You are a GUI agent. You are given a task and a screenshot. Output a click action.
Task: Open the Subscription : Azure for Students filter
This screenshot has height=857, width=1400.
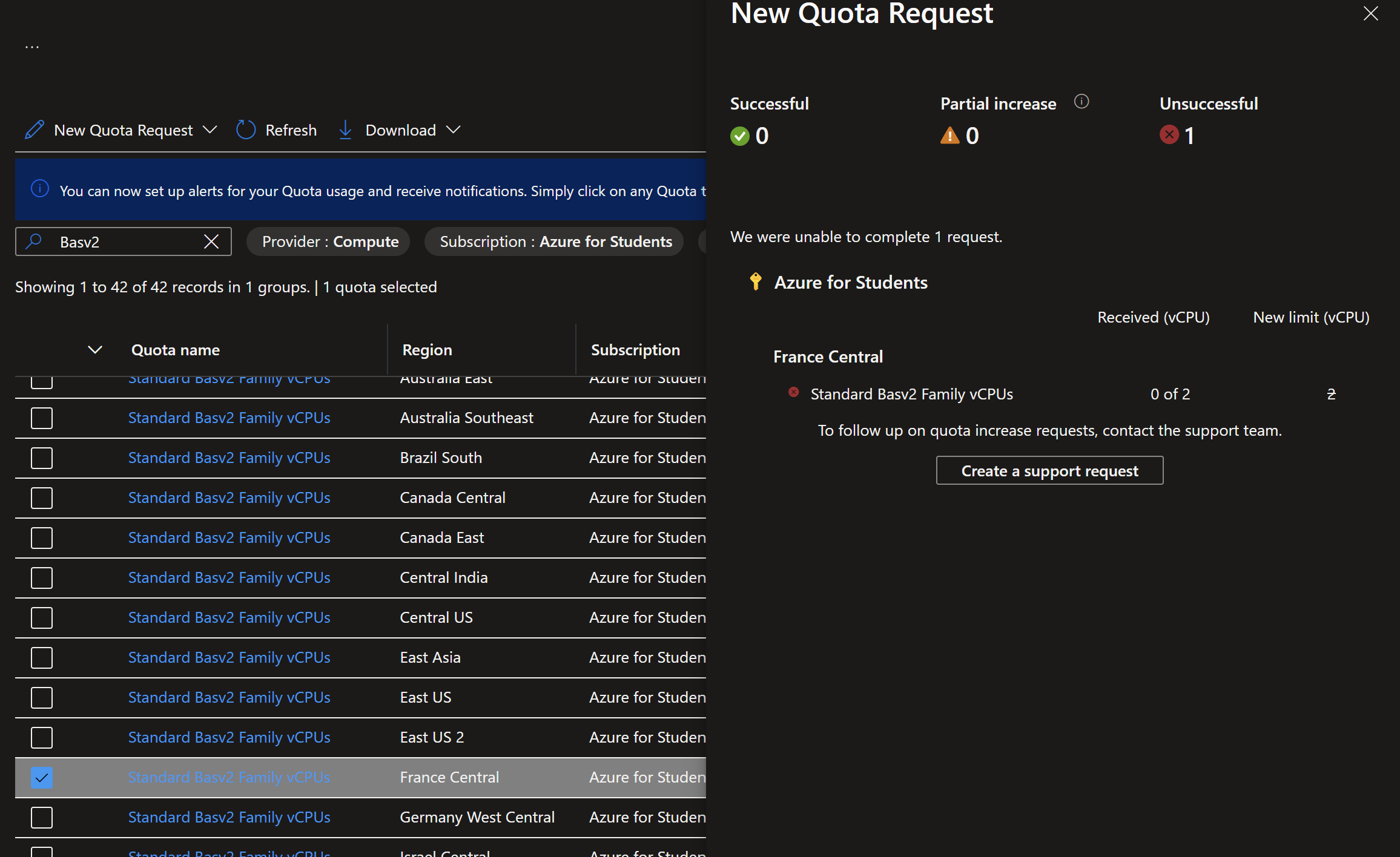tap(554, 241)
